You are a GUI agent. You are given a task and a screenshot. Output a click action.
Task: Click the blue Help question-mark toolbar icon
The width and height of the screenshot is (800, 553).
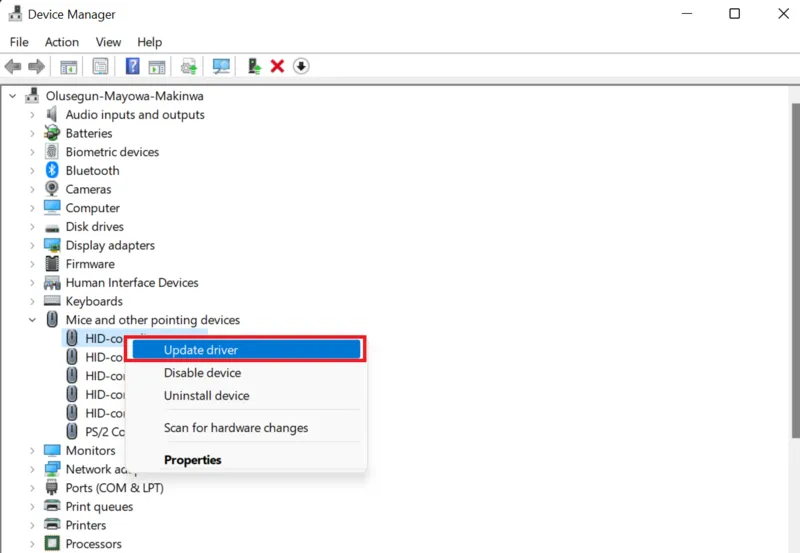point(132,66)
